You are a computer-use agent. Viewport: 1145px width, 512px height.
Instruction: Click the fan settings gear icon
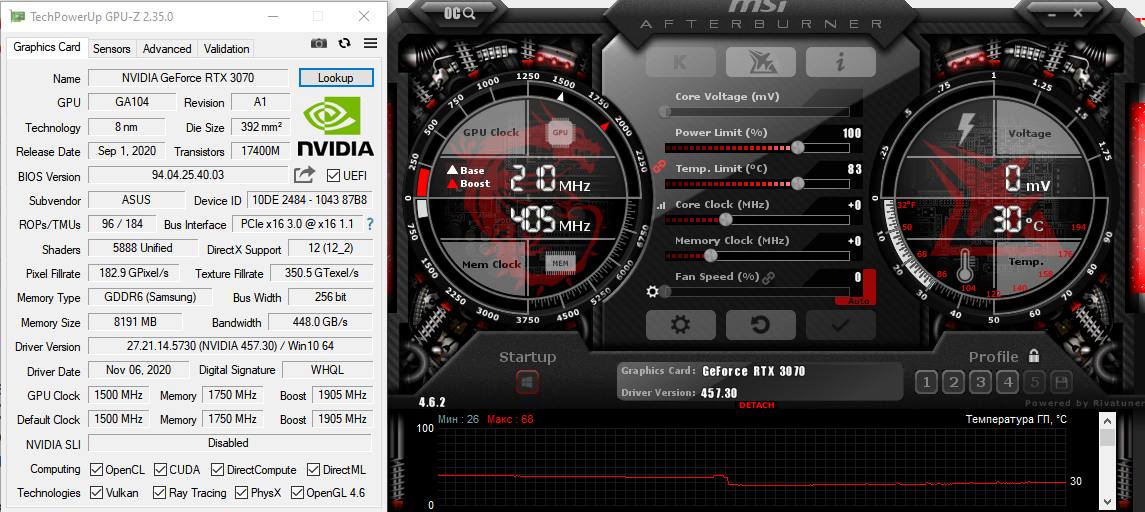653,292
